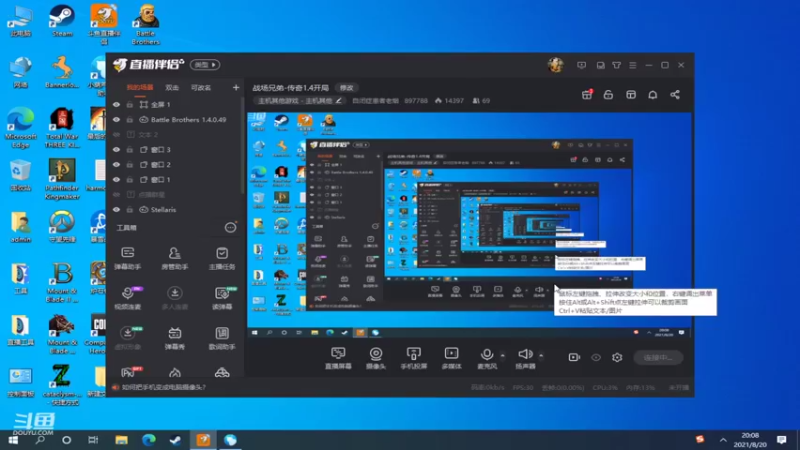The image size is (800, 450).
Task: Hide the 全屏 1 source
Action: click(x=116, y=105)
